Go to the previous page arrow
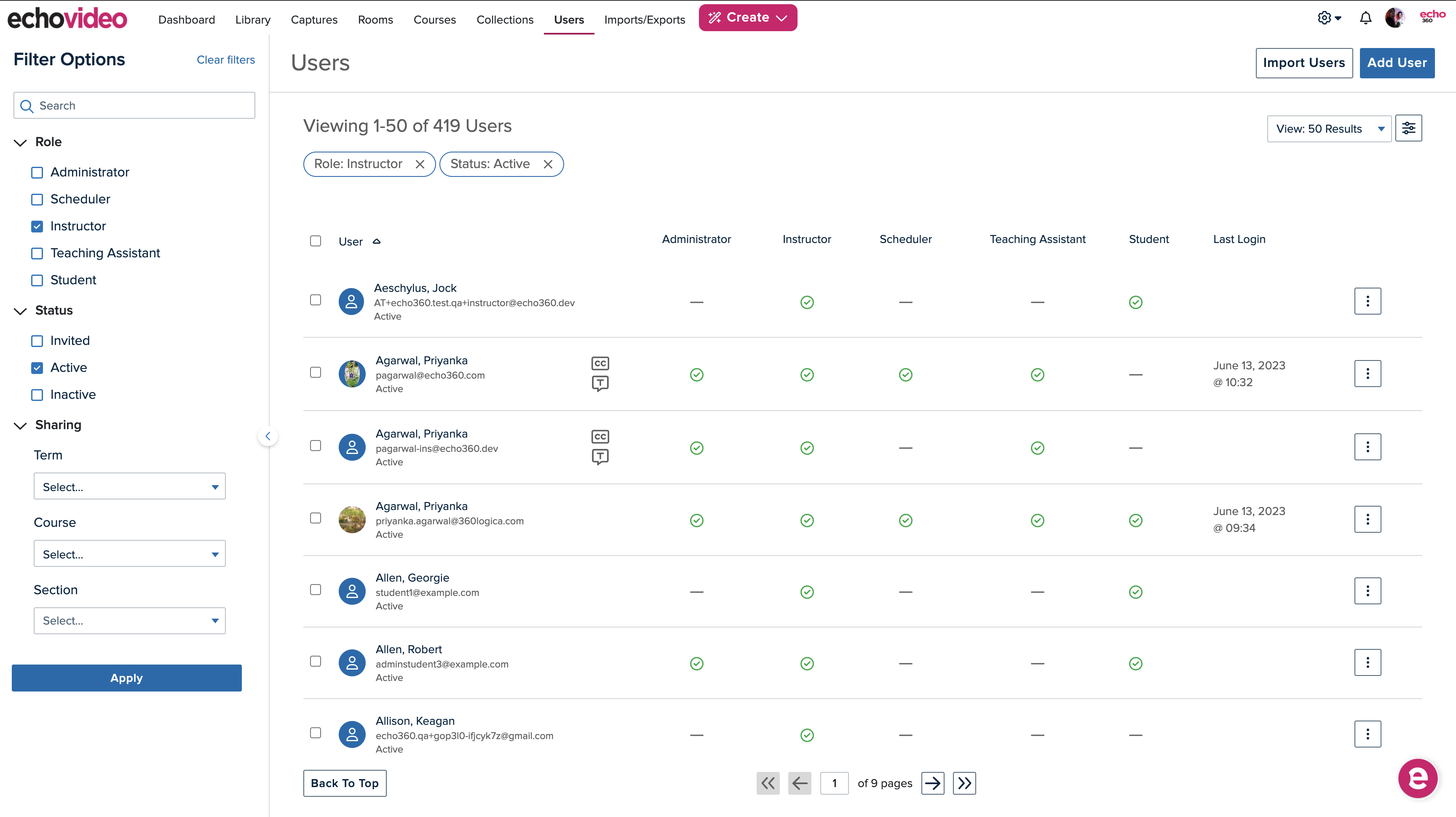Viewport: 1456px width, 817px height. [x=800, y=783]
